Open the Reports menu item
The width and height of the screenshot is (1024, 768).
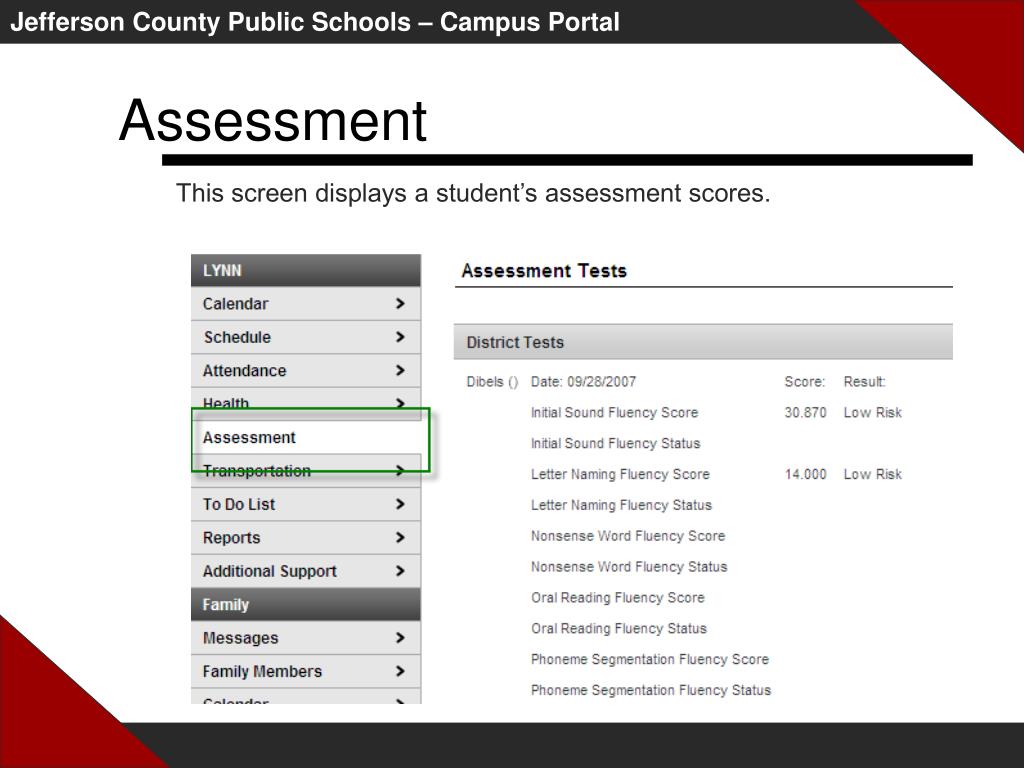[x=306, y=537]
